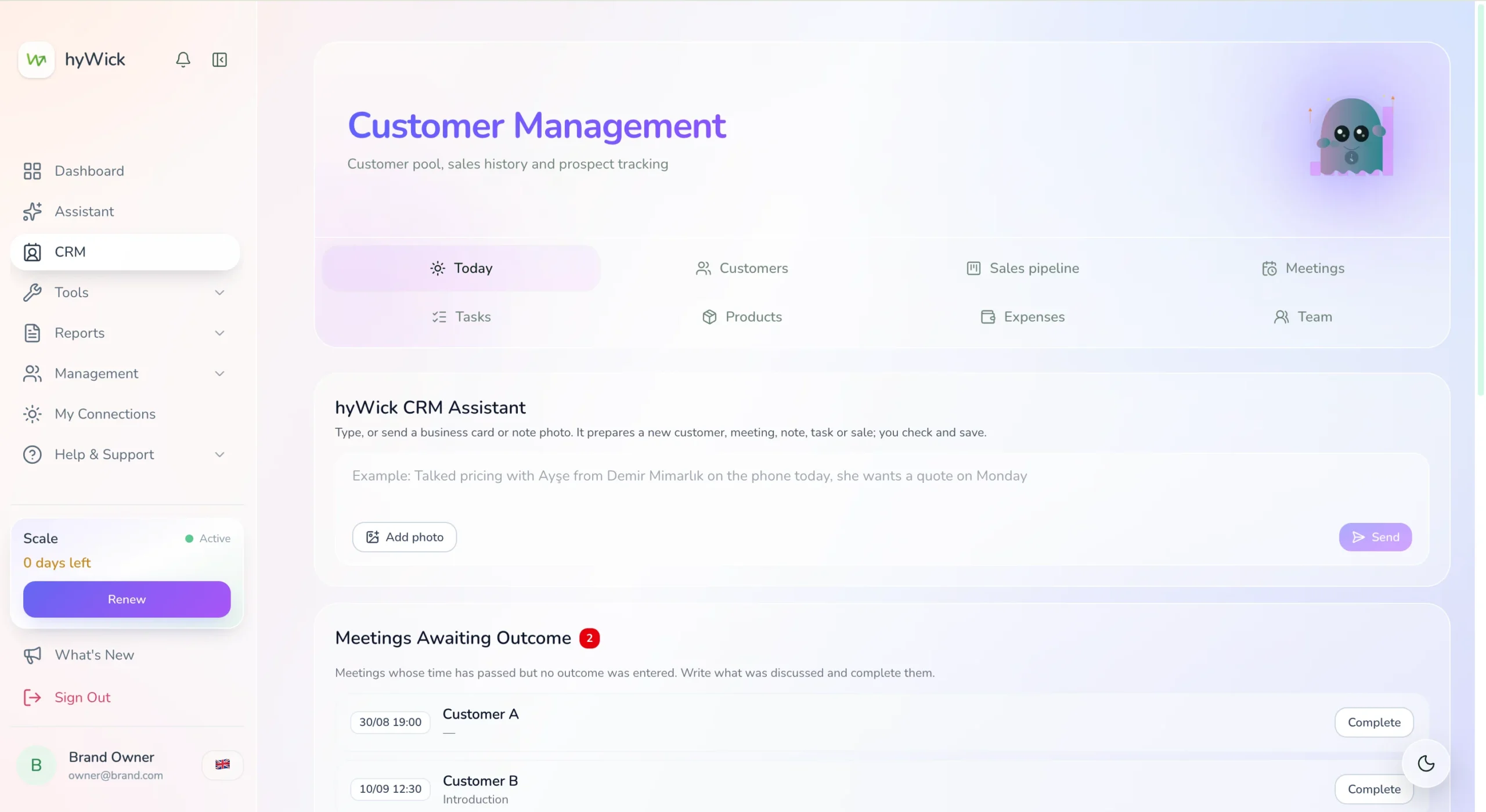Click the 'Customer A' meeting name
The height and width of the screenshot is (812, 1486).
tap(480, 714)
